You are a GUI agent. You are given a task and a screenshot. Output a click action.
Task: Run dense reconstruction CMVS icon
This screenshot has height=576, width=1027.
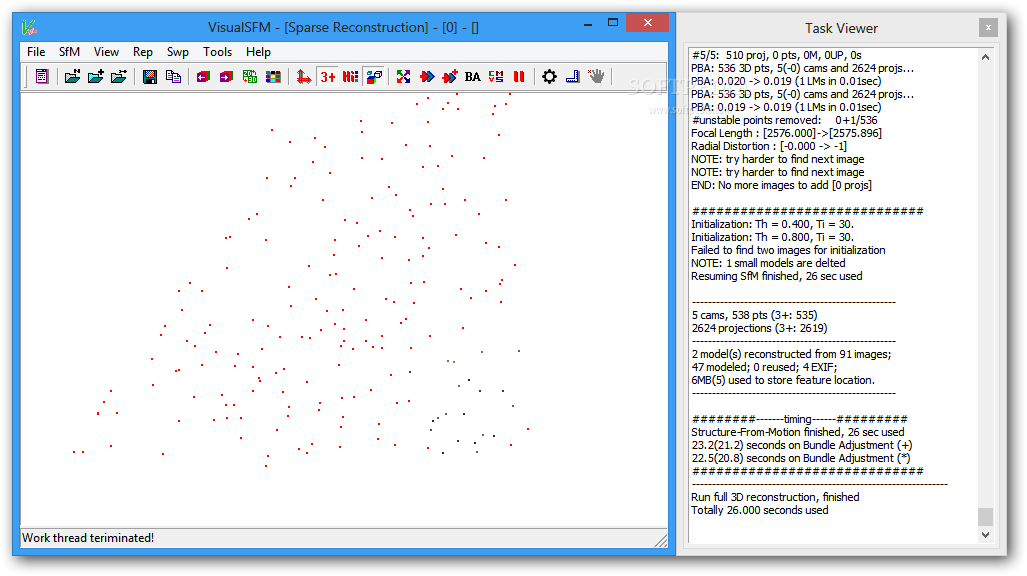(496, 77)
